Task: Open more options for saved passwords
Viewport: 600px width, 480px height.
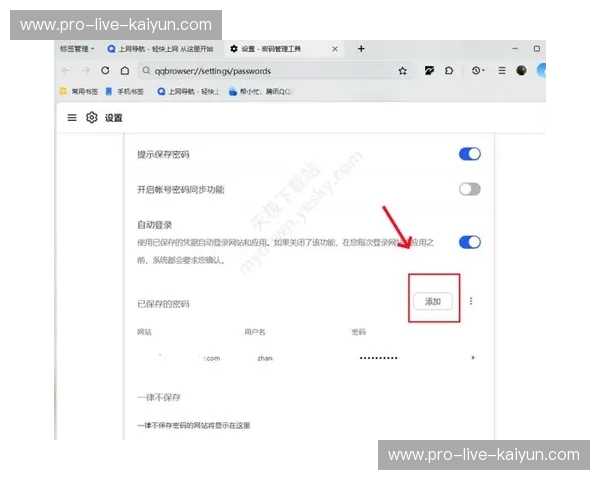Action: 471,301
